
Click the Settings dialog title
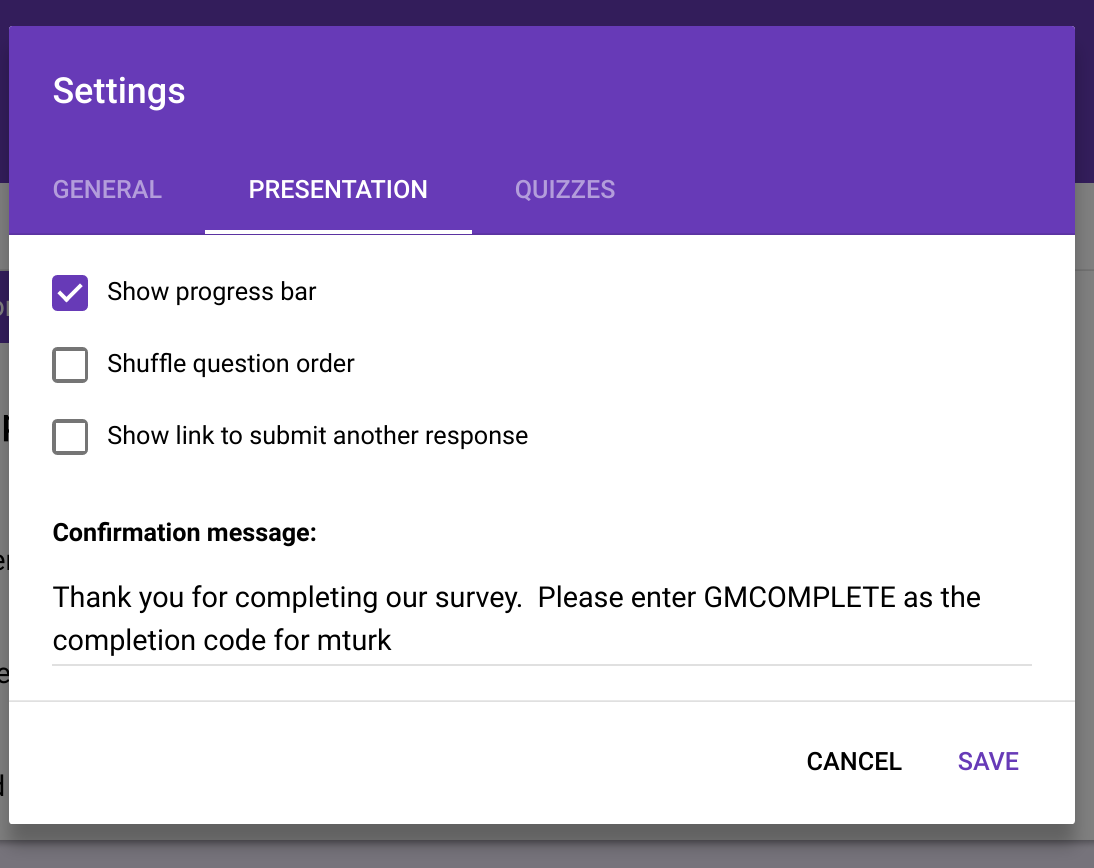119,91
